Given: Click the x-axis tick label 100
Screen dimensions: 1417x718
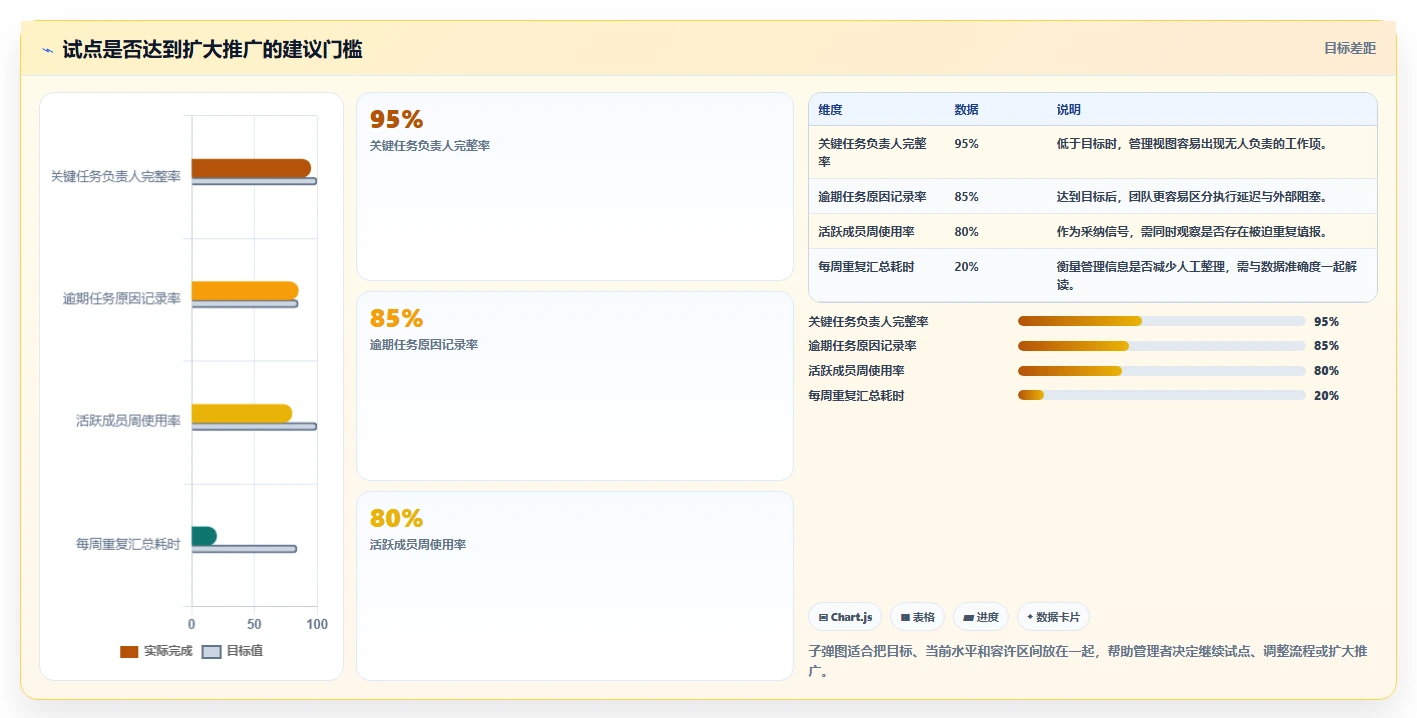Looking at the screenshot, I should click(x=317, y=624).
